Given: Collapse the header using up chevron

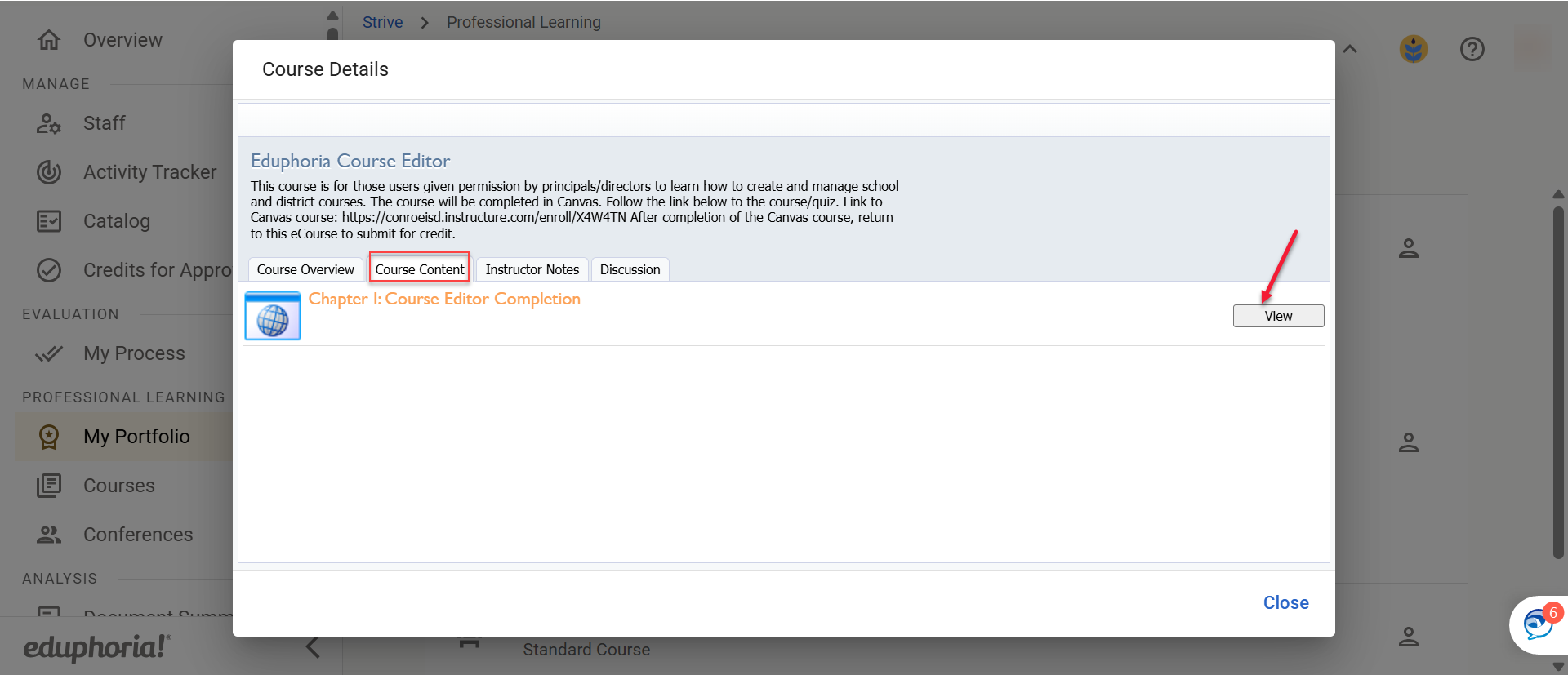Looking at the screenshot, I should [x=1350, y=50].
